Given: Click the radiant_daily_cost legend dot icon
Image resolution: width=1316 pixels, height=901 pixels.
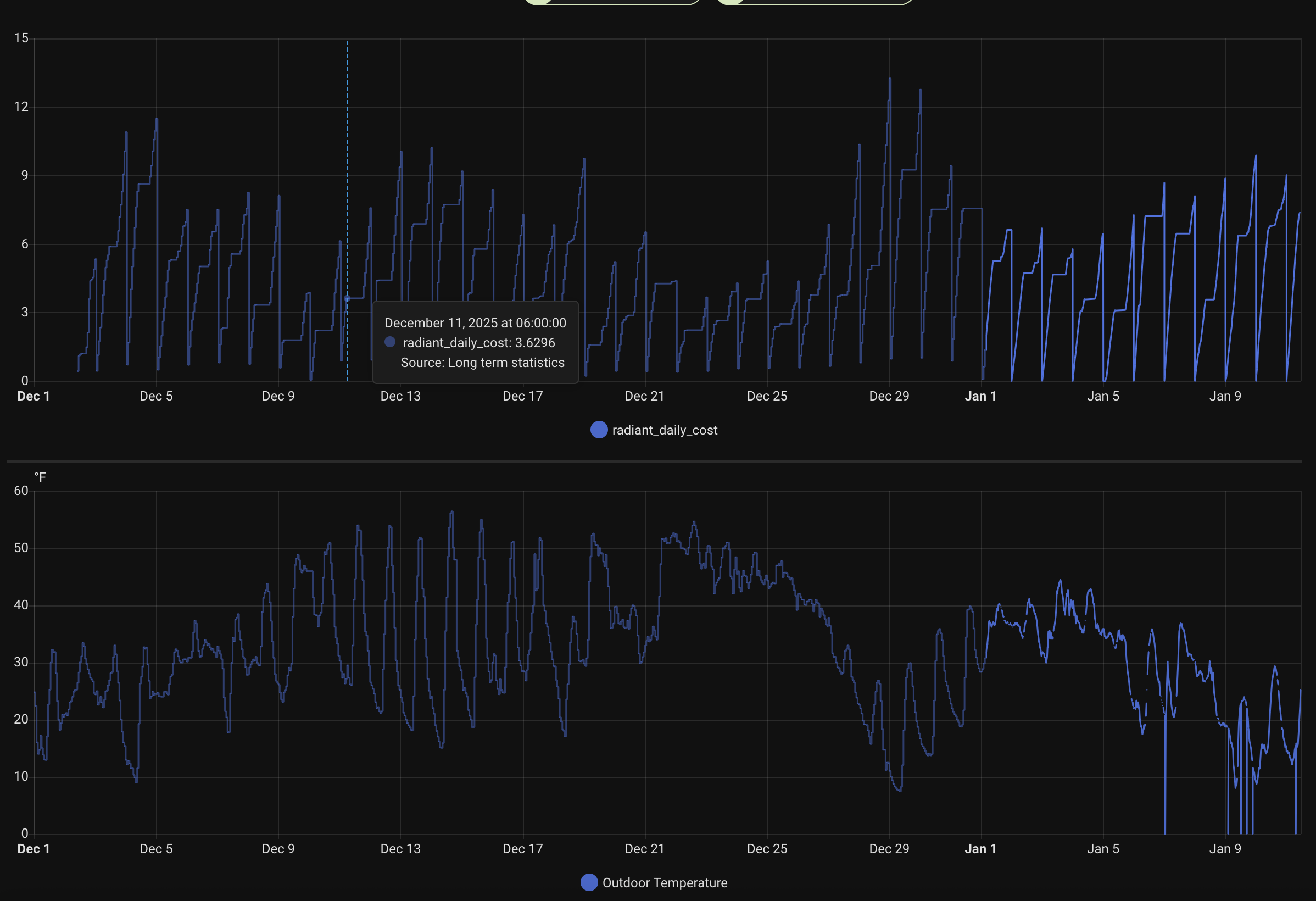Looking at the screenshot, I should coord(599,430).
